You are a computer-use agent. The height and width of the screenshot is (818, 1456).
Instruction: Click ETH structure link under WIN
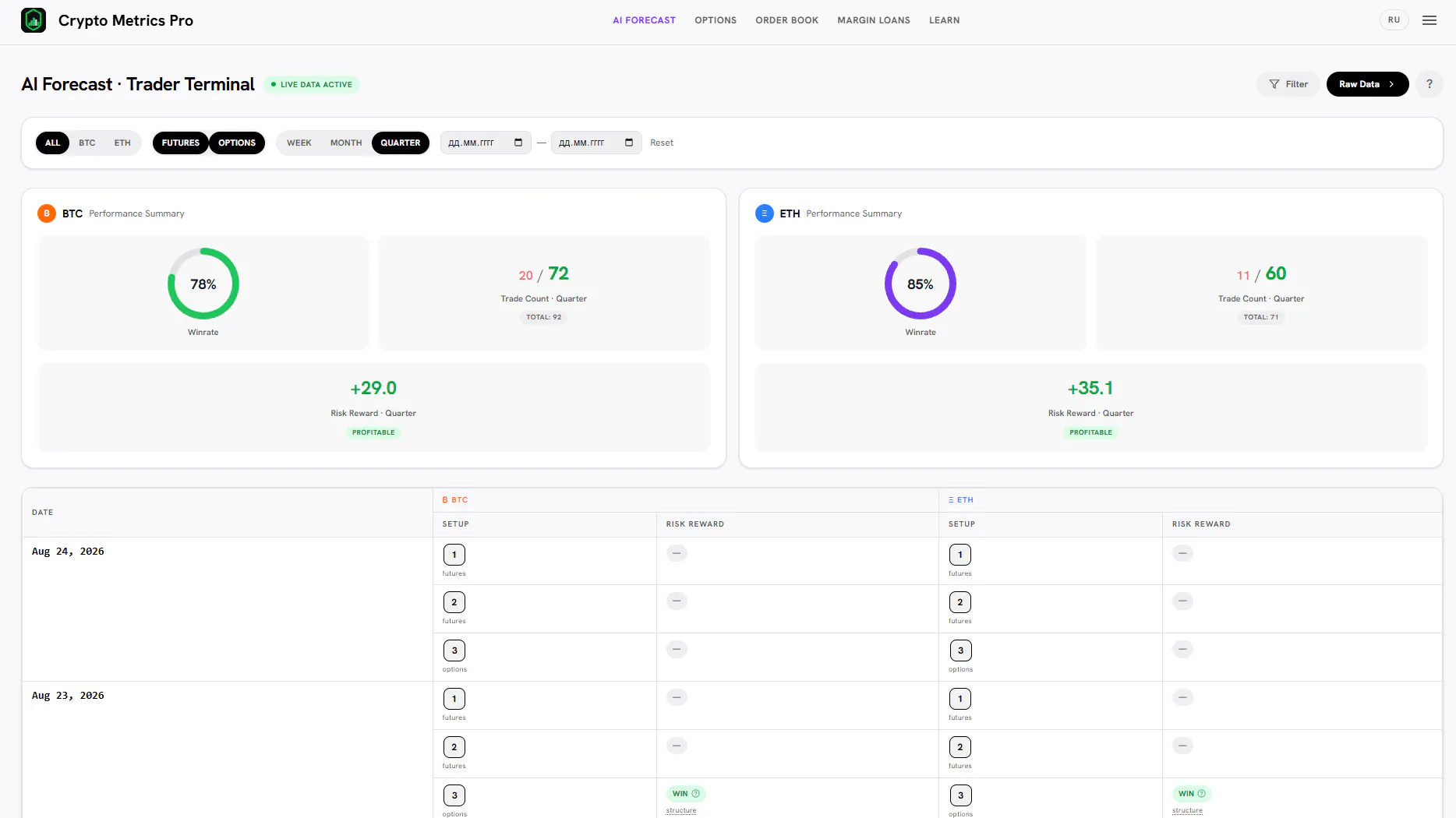click(1187, 810)
